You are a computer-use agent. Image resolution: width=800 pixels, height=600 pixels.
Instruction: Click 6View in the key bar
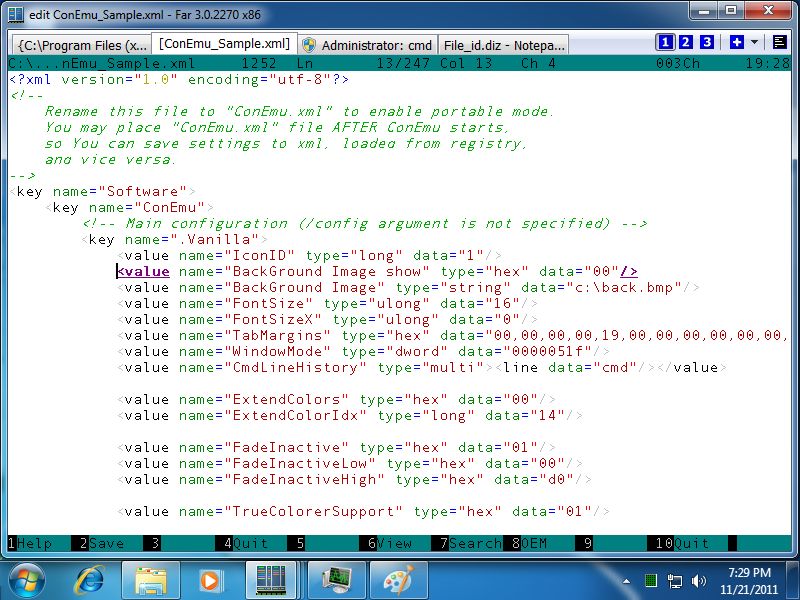click(x=391, y=543)
